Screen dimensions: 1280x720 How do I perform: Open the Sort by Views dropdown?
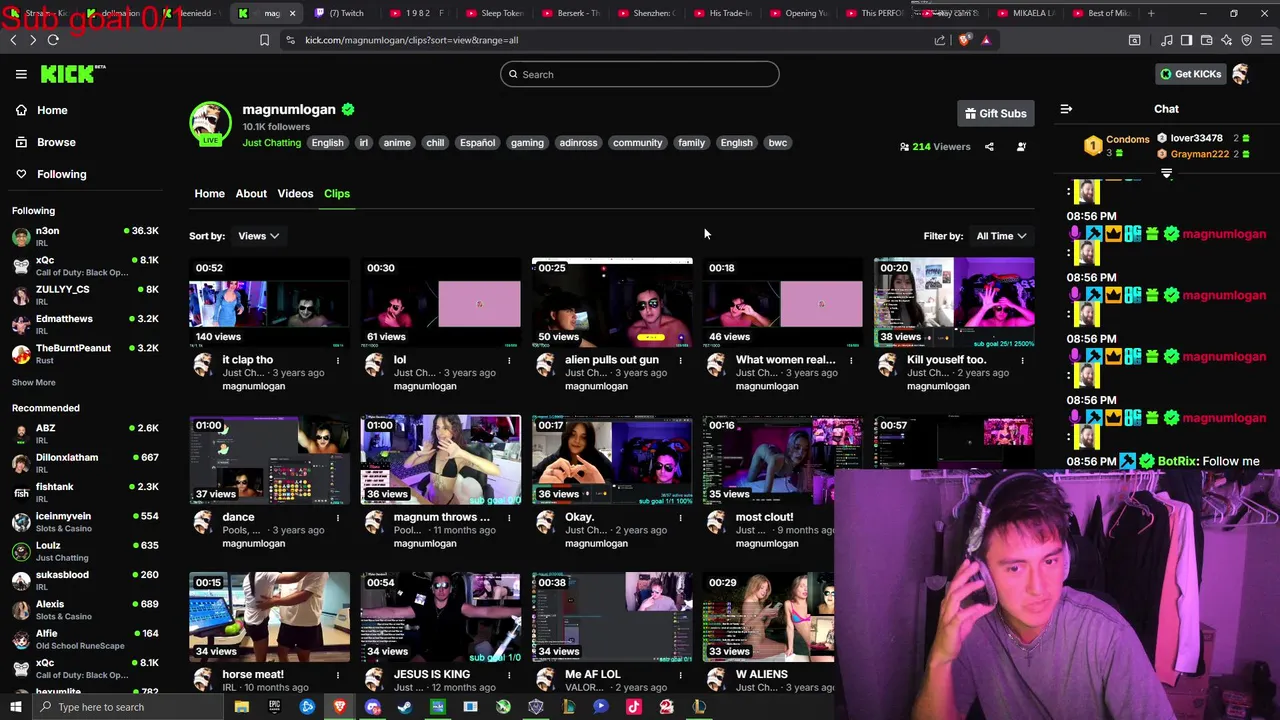(258, 236)
